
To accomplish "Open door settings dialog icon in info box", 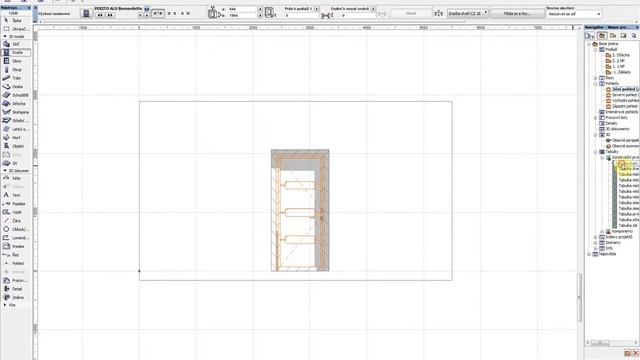I will point(86,13).
